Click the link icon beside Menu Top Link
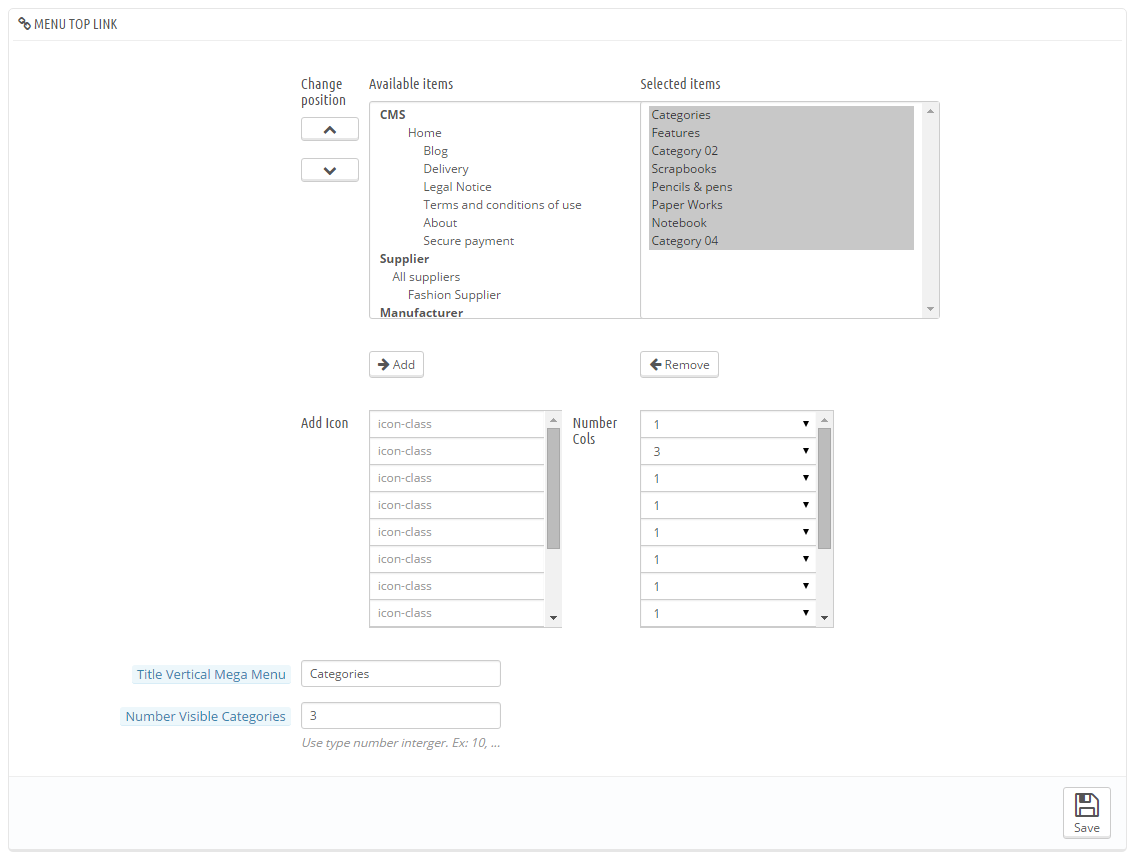Image resolution: width=1132 pixels, height=854 pixels. click(x=25, y=24)
